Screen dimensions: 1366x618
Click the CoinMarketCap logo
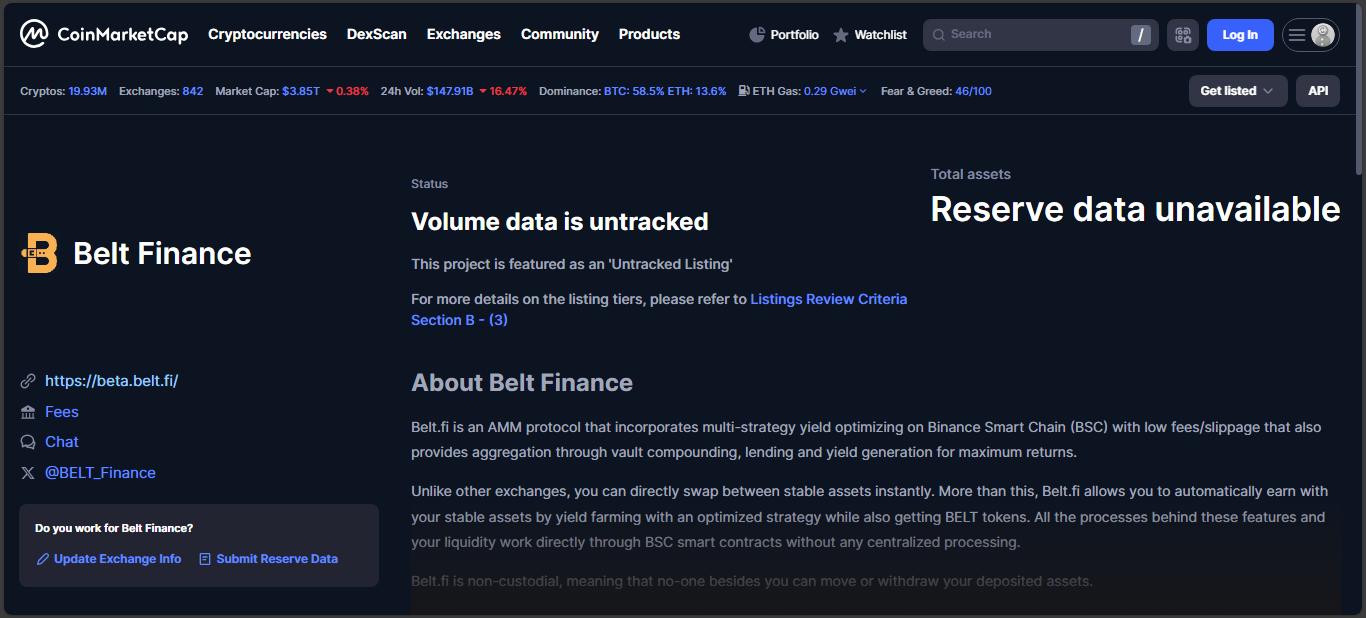click(x=104, y=35)
